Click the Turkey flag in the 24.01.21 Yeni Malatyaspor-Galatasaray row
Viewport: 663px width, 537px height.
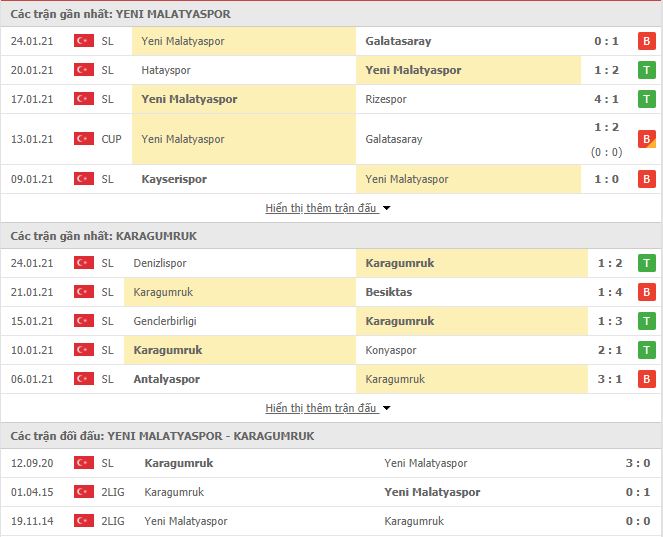click(84, 41)
